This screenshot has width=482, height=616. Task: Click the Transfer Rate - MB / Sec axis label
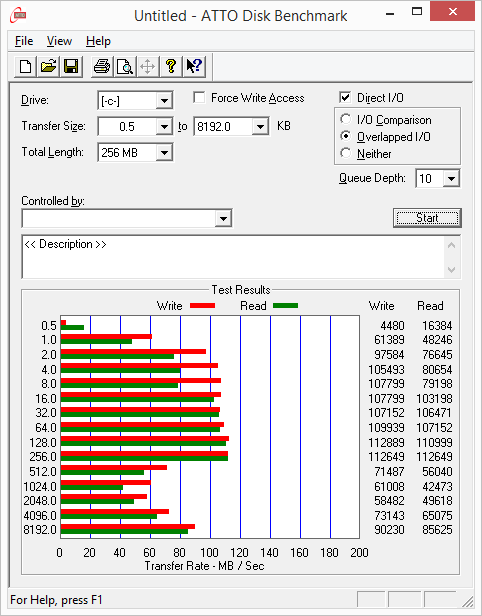pyautogui.click(x=204, y=566)
